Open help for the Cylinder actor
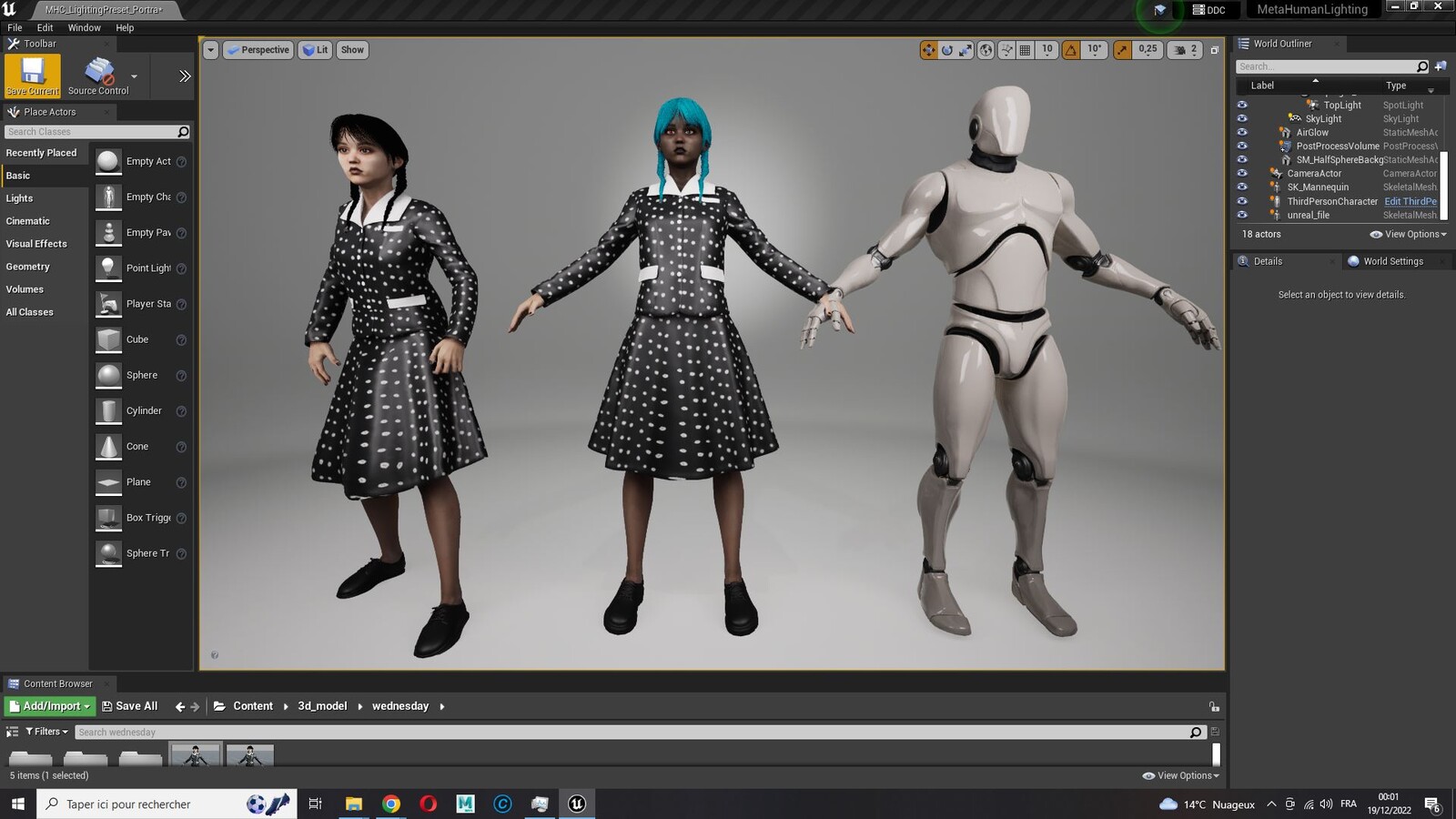This screenshot has height=819, width=1456. click(181, 411)
